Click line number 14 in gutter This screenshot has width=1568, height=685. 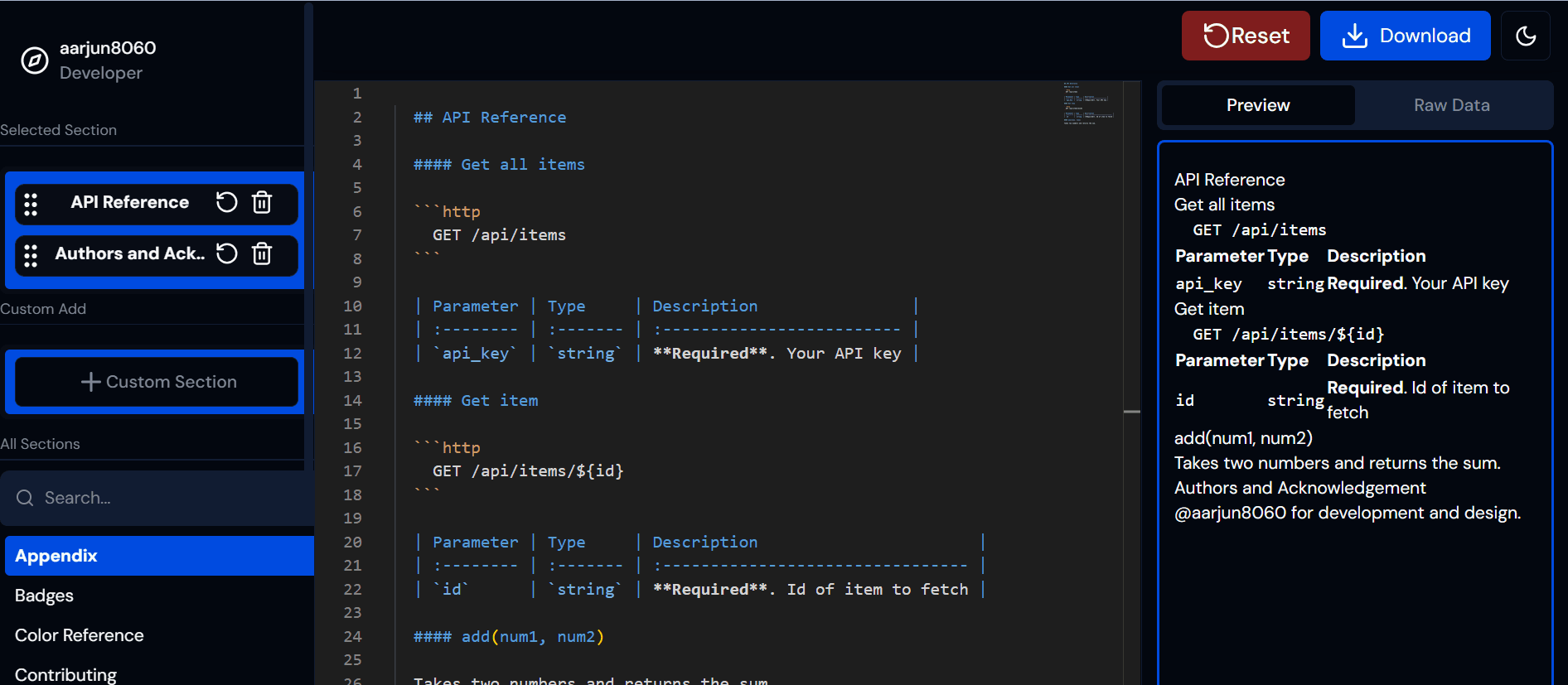tap(352, 401)
